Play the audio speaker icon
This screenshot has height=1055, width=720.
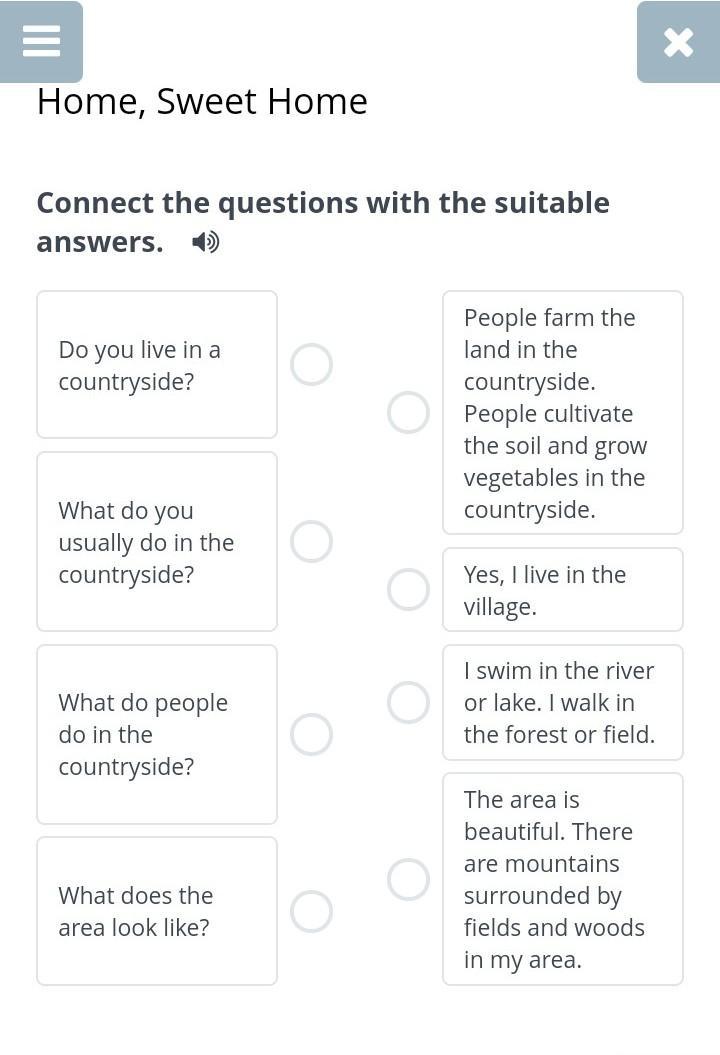[205, 242]
